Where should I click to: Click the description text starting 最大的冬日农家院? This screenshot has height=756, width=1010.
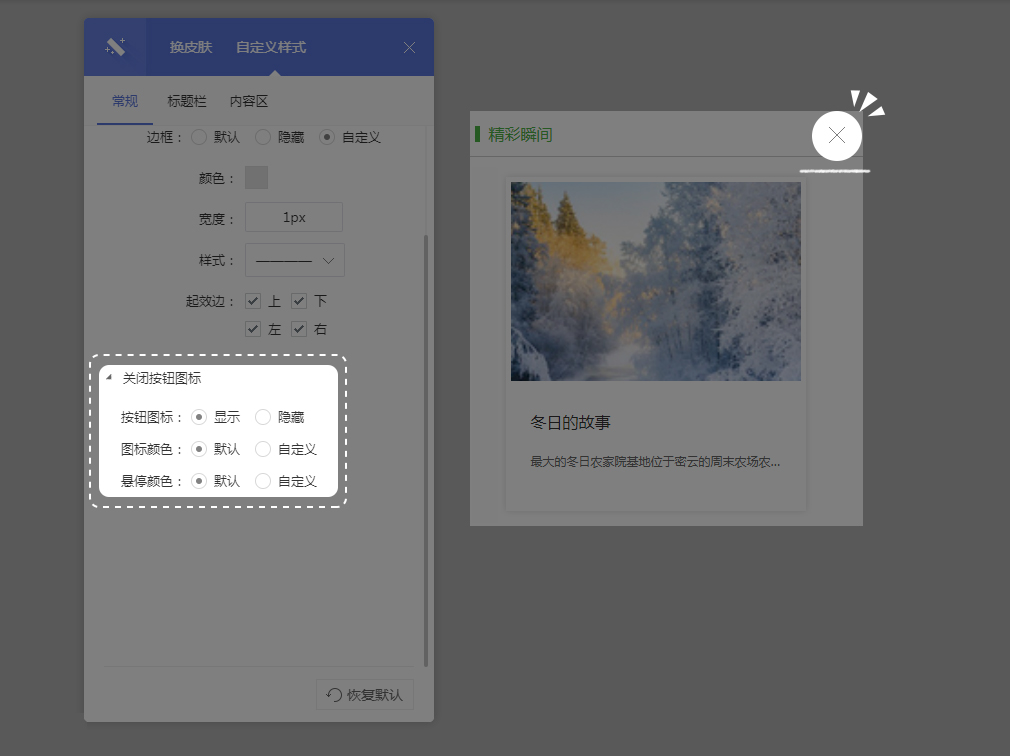coord(655,462)
